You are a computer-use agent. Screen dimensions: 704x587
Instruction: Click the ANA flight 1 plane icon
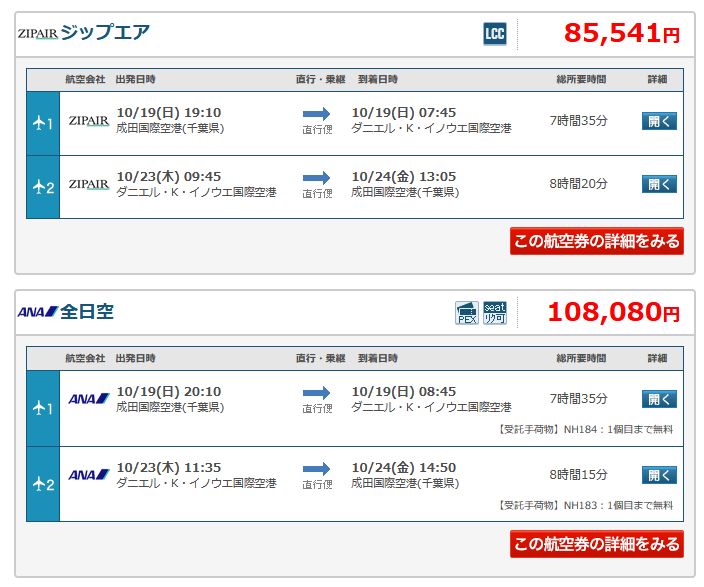coord(43,408)
